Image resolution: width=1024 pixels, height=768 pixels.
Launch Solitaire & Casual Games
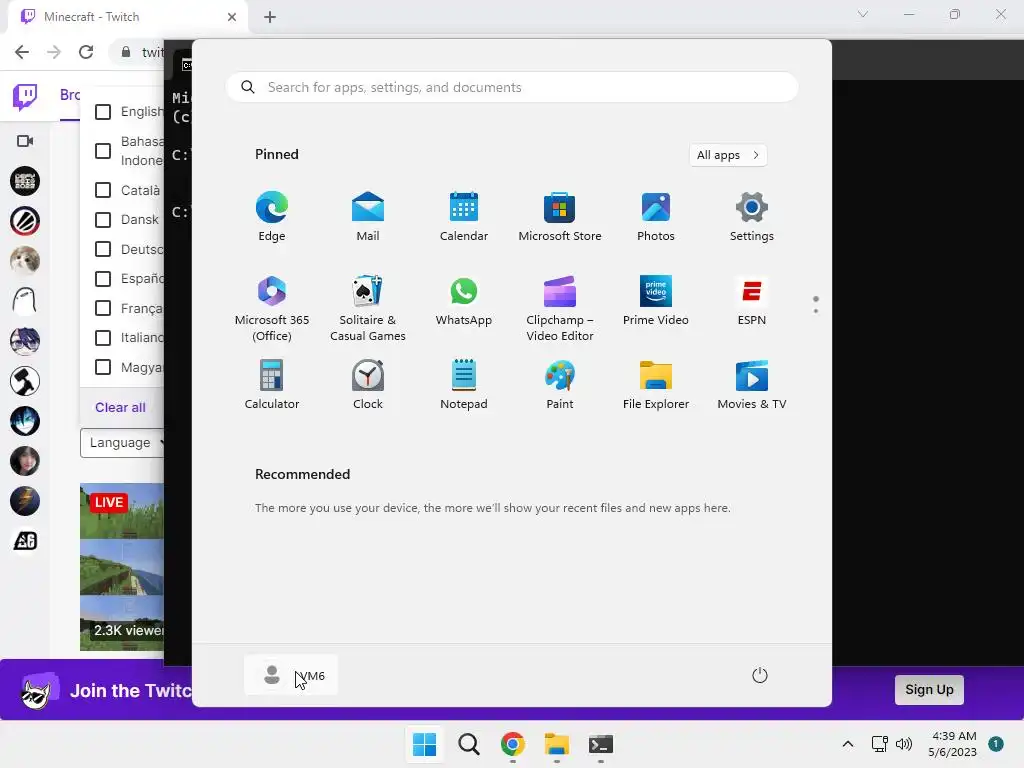(x=368, y=308)
